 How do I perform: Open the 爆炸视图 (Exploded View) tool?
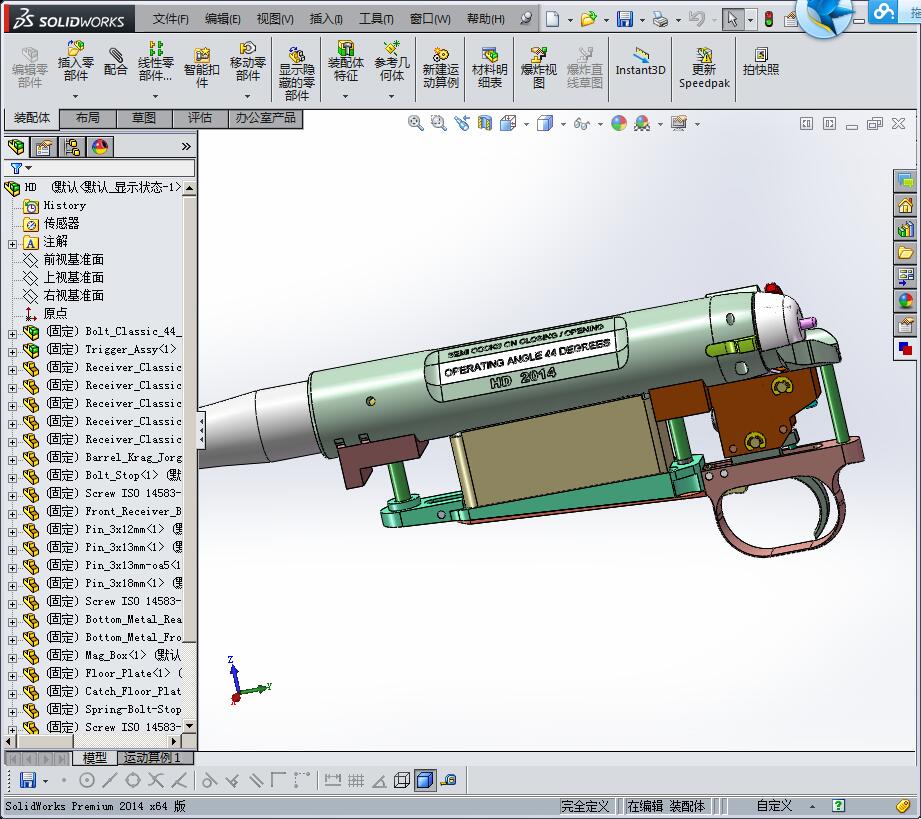coord(538,68)
